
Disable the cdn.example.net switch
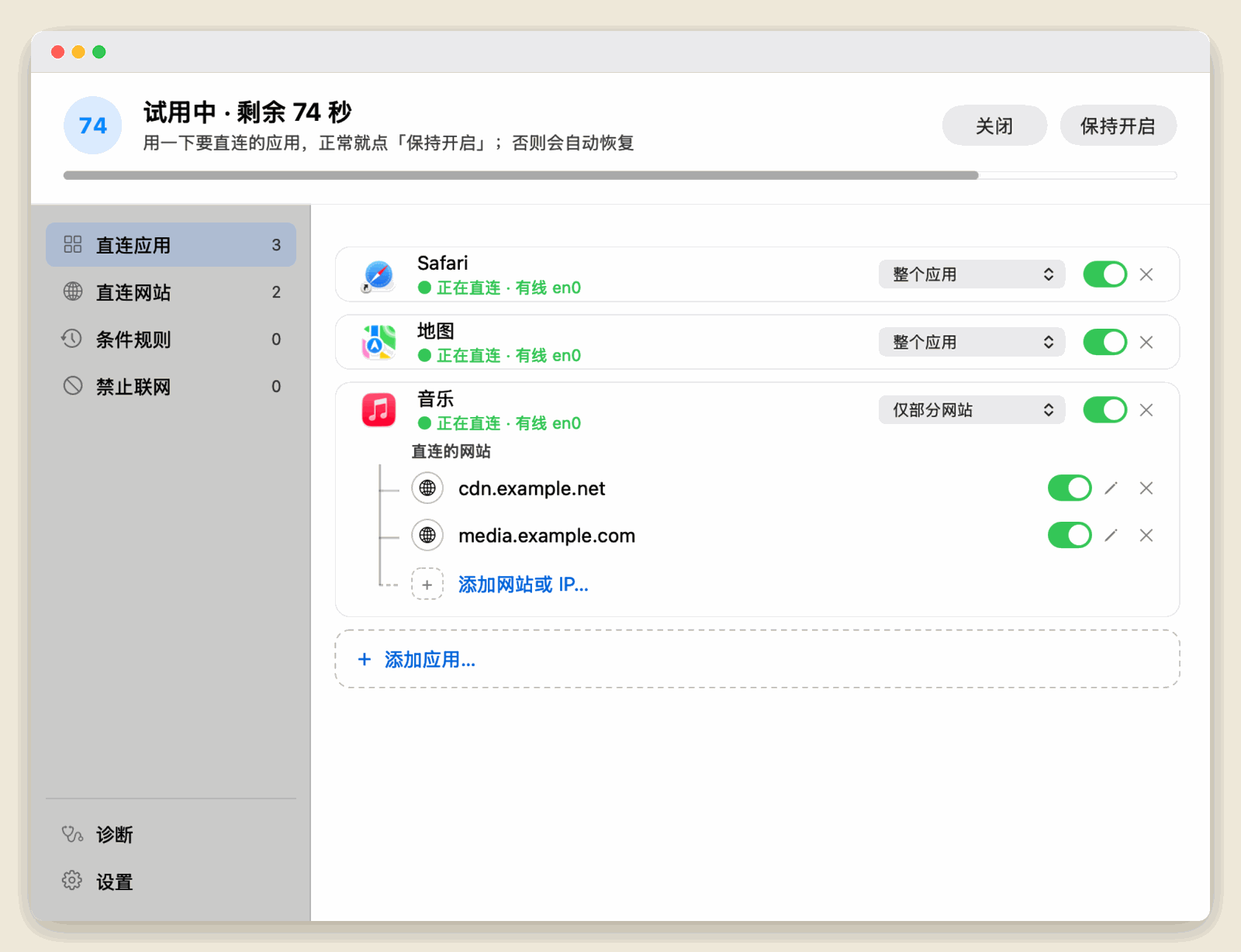click(1070, 488)
